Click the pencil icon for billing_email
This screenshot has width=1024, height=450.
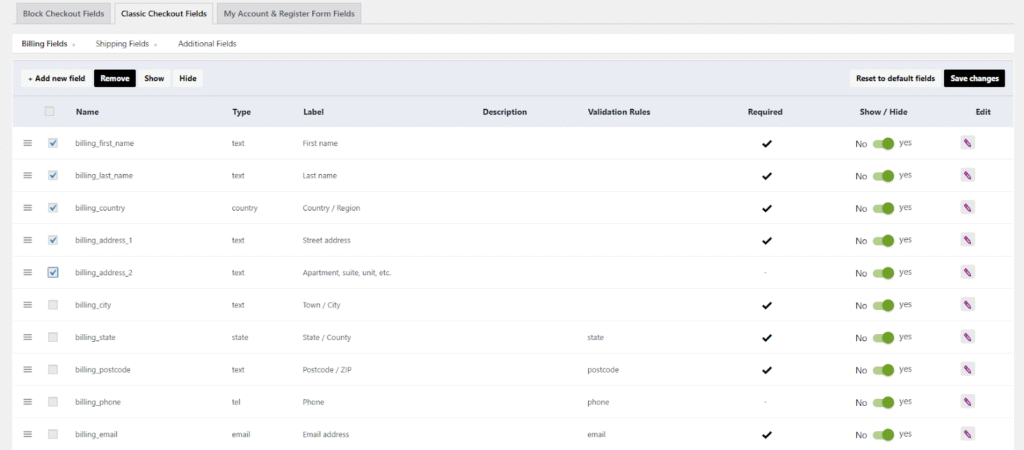(967, 434)
